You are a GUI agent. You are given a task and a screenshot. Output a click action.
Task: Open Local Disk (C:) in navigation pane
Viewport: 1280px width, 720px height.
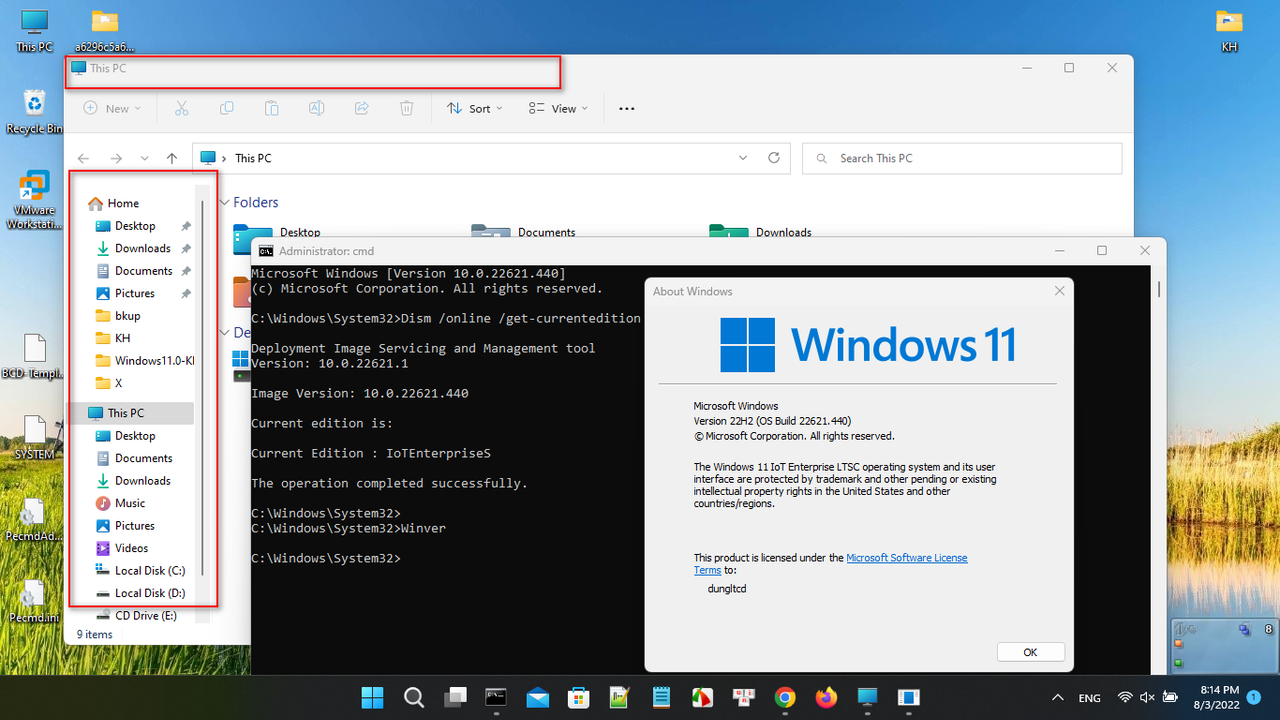pos(150,571)
